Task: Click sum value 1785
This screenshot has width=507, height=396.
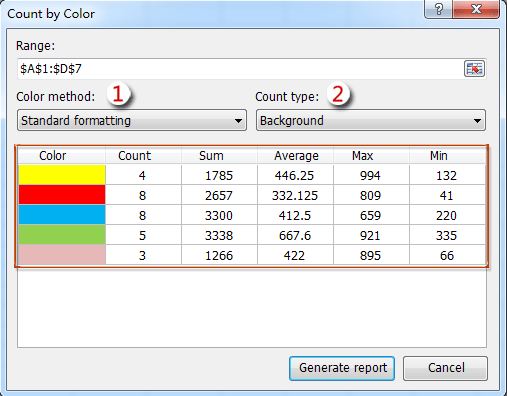Action: [x=219, y=176]
